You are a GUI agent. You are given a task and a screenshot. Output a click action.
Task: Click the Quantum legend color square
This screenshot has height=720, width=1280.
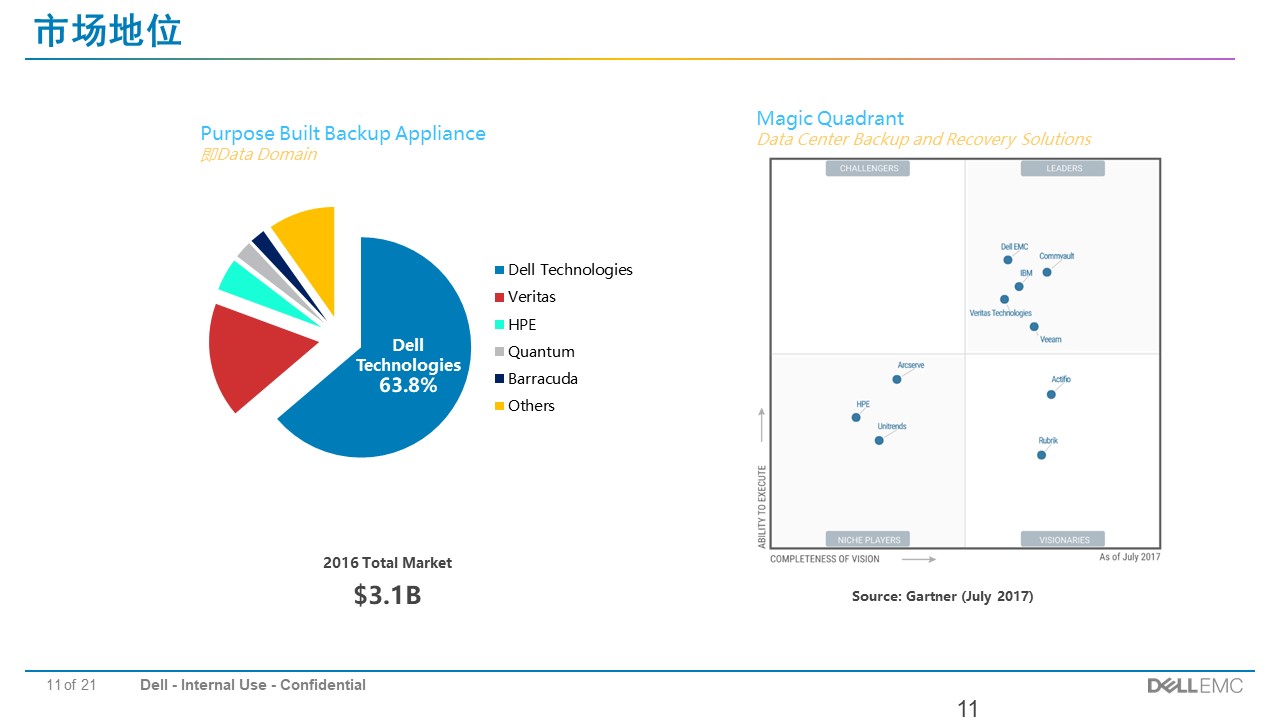[x=499, y=352]
